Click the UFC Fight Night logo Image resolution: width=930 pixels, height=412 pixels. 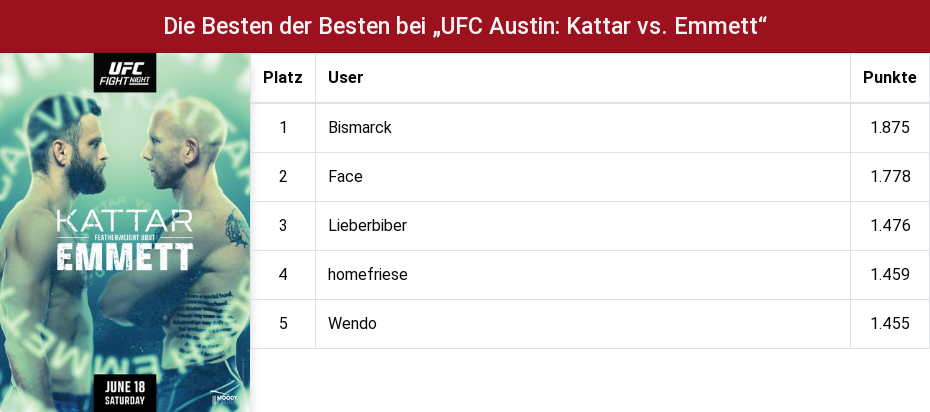pyautogui.click(x=125, y=72)
